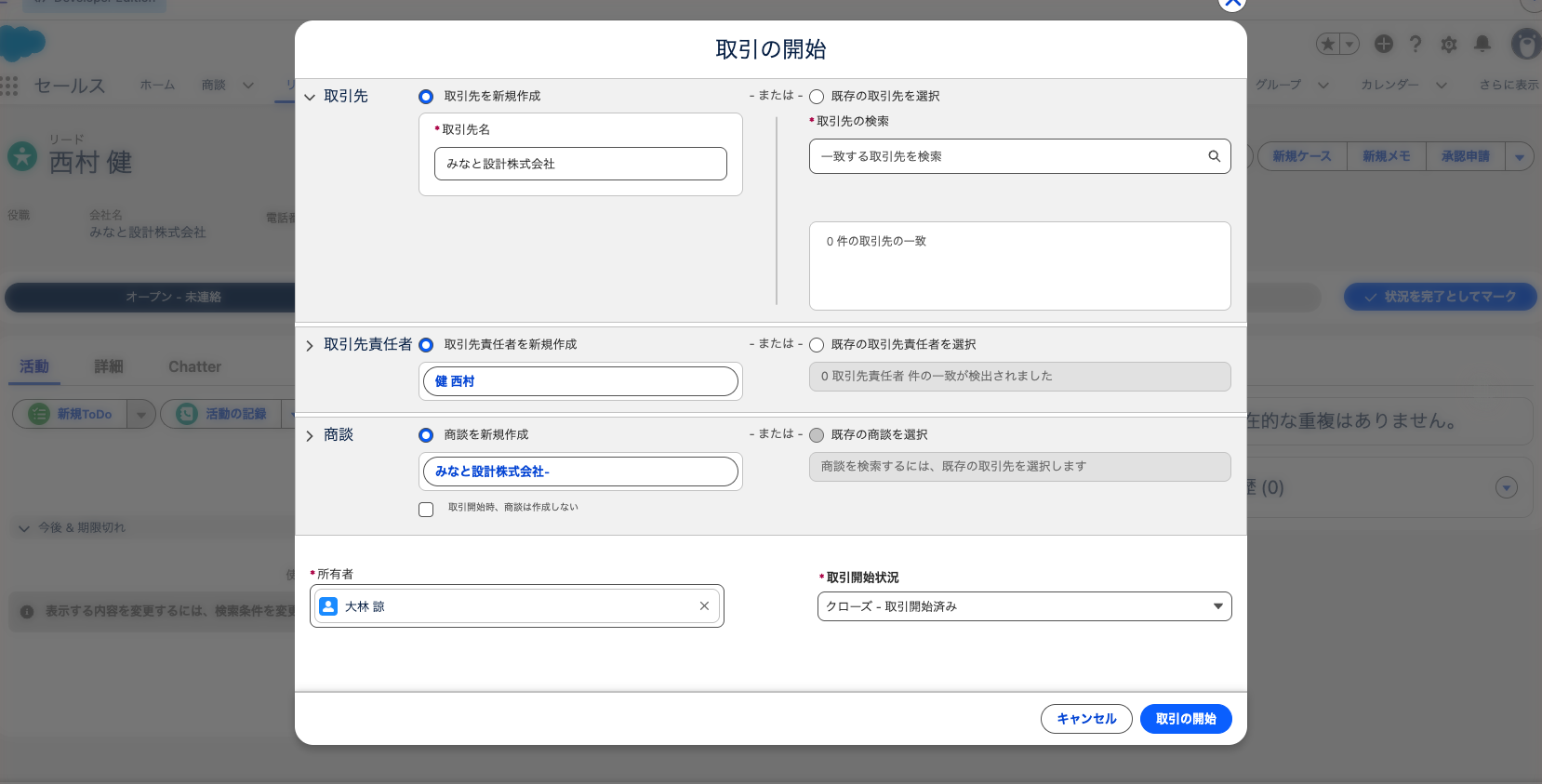Open the setup gear icon

[1448, 44]
